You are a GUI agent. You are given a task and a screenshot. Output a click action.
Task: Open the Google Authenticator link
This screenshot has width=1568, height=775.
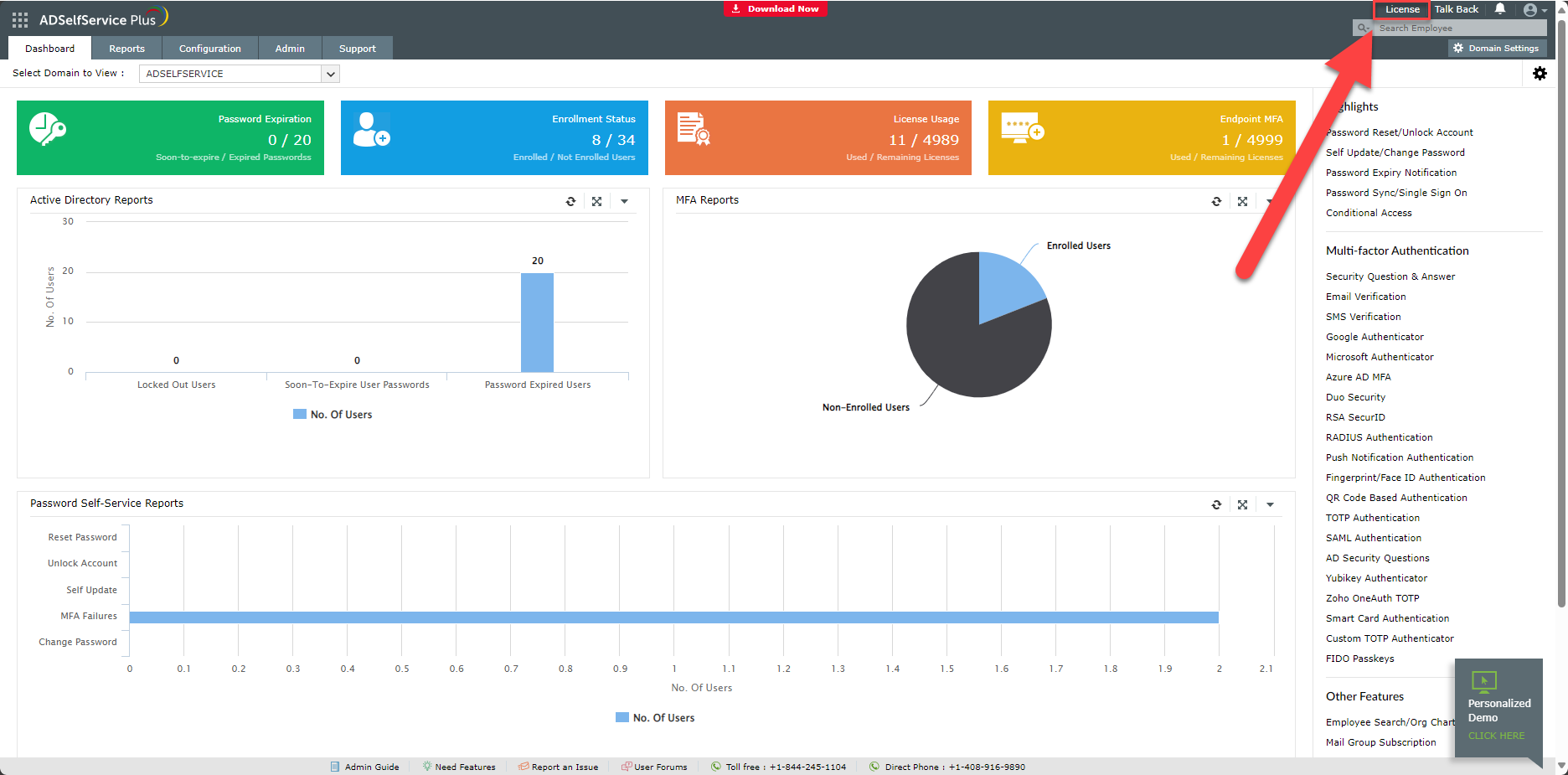[x=1375, y=337]
